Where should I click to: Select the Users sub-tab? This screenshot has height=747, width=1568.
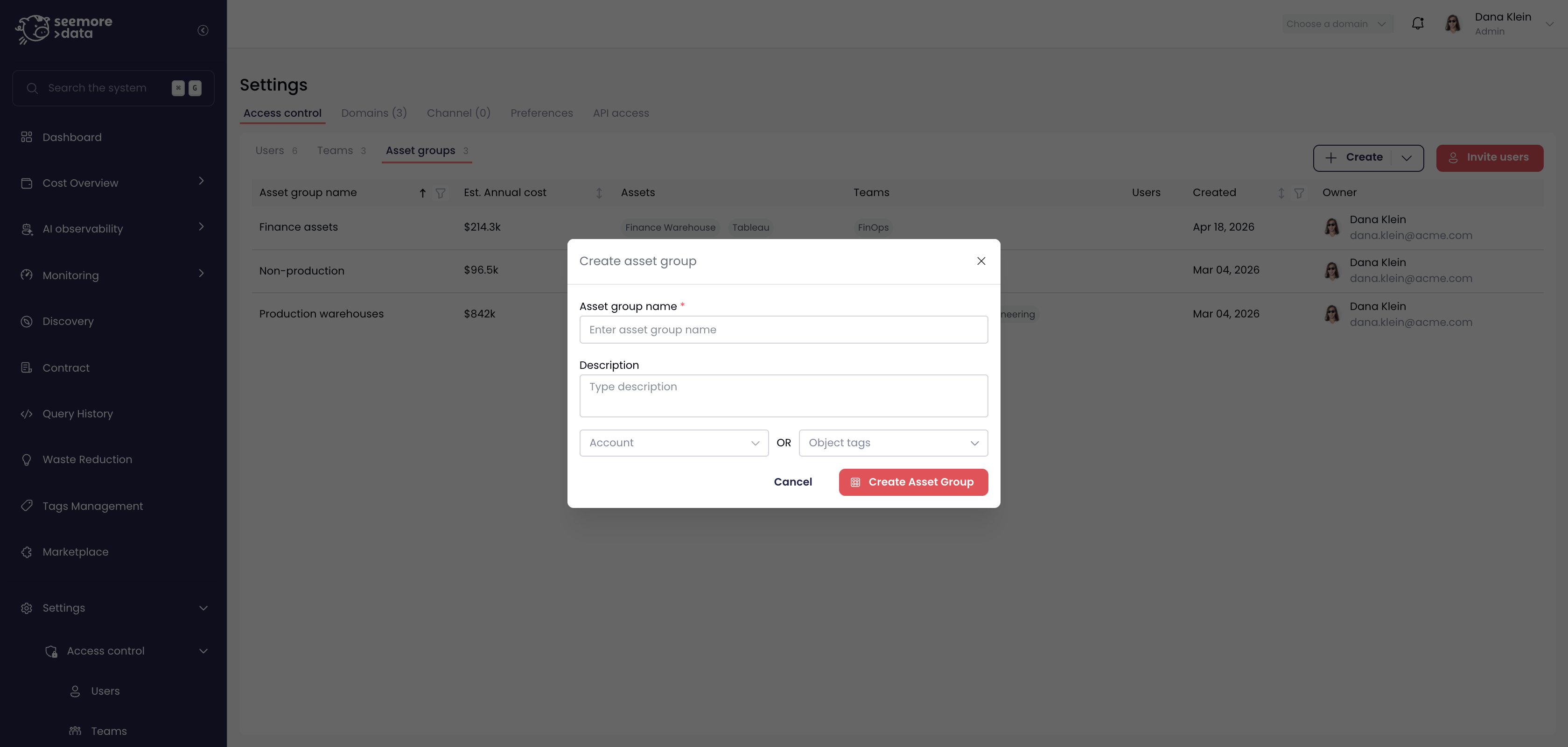coord(276,150)
